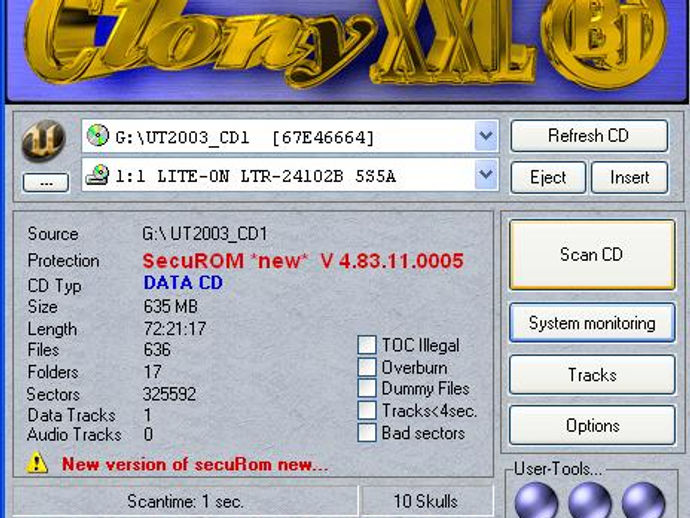
Task: Click the small ellipsis browse button
Action: 46,182
